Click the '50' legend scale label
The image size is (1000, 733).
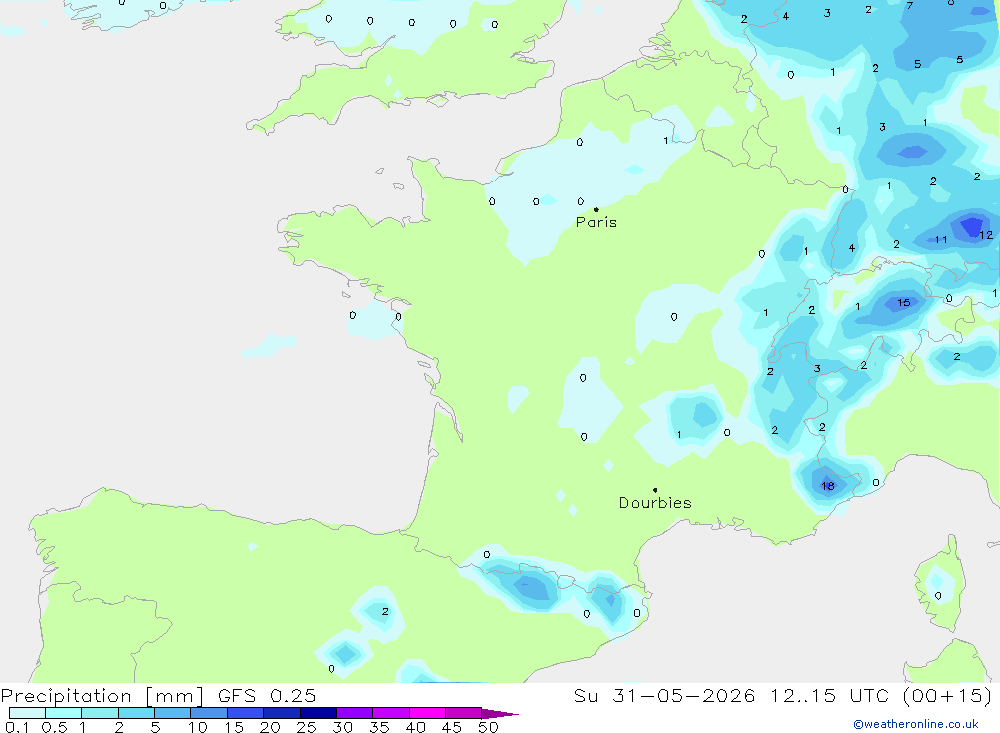(x=488, y=727)
